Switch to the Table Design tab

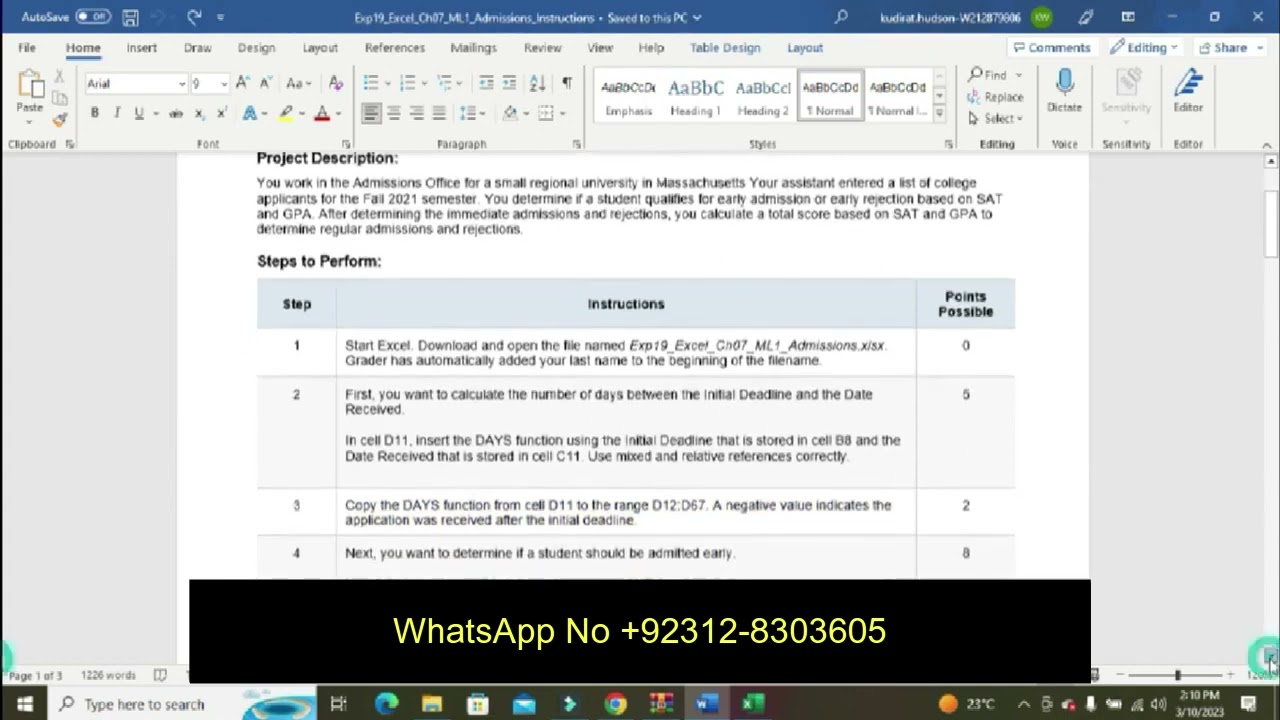pyautogui.click(x=725, y=47)
